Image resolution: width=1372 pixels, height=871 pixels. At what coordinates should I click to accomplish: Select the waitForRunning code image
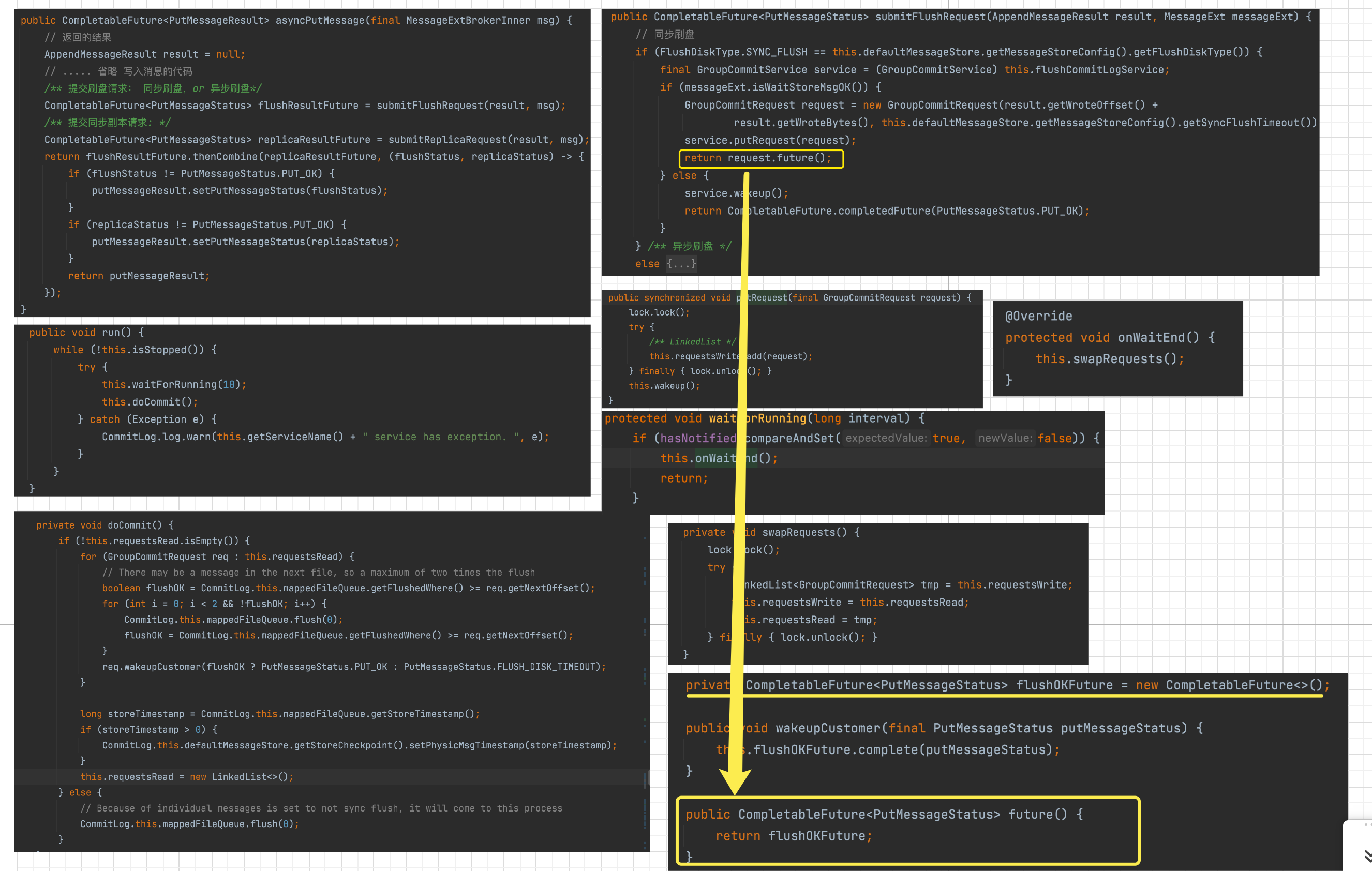912,490
